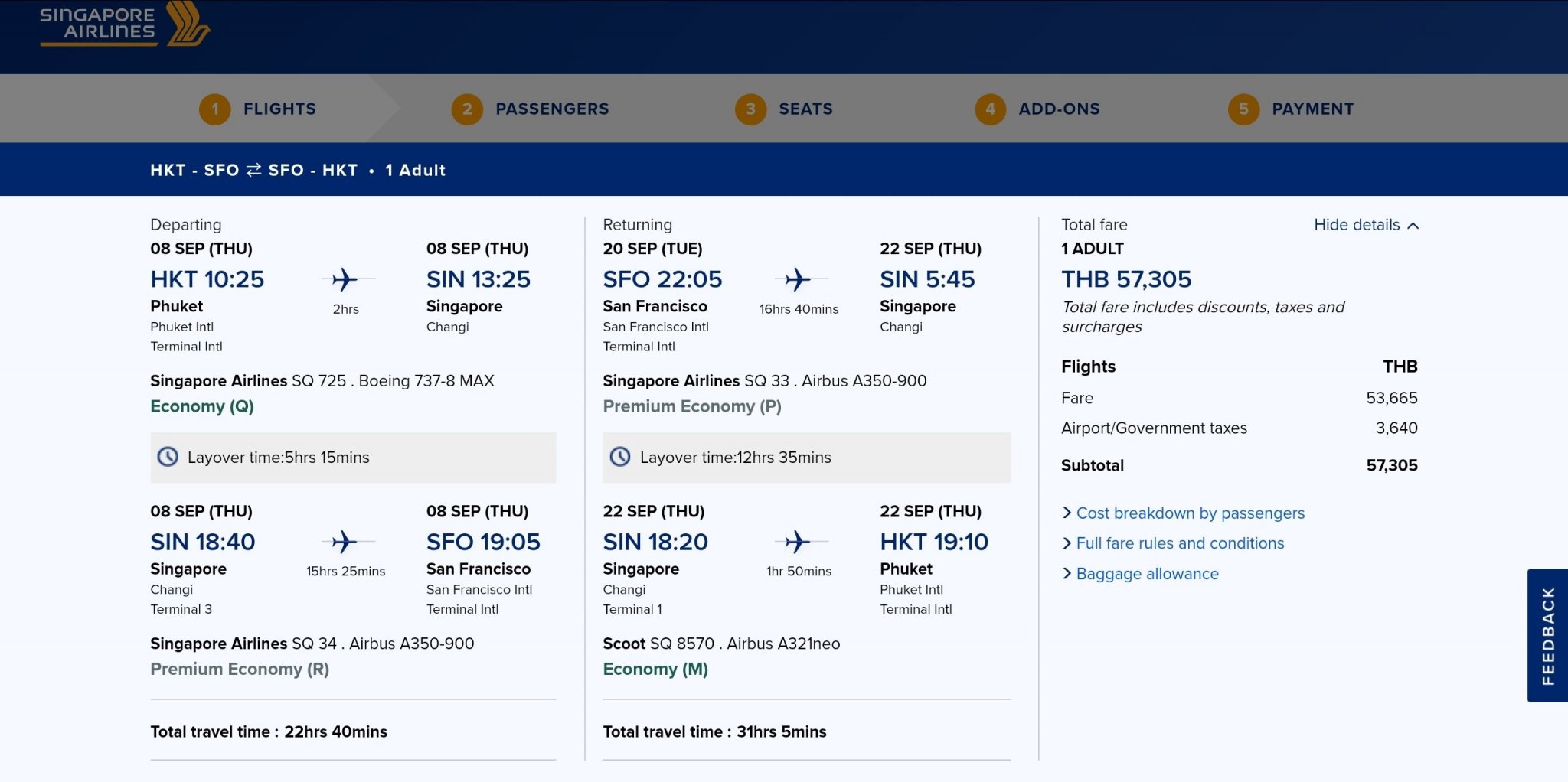Collapse fare details with Hide details
Image resolution: width=1568 pixels, height=782 pixels.
point(1365,225)
